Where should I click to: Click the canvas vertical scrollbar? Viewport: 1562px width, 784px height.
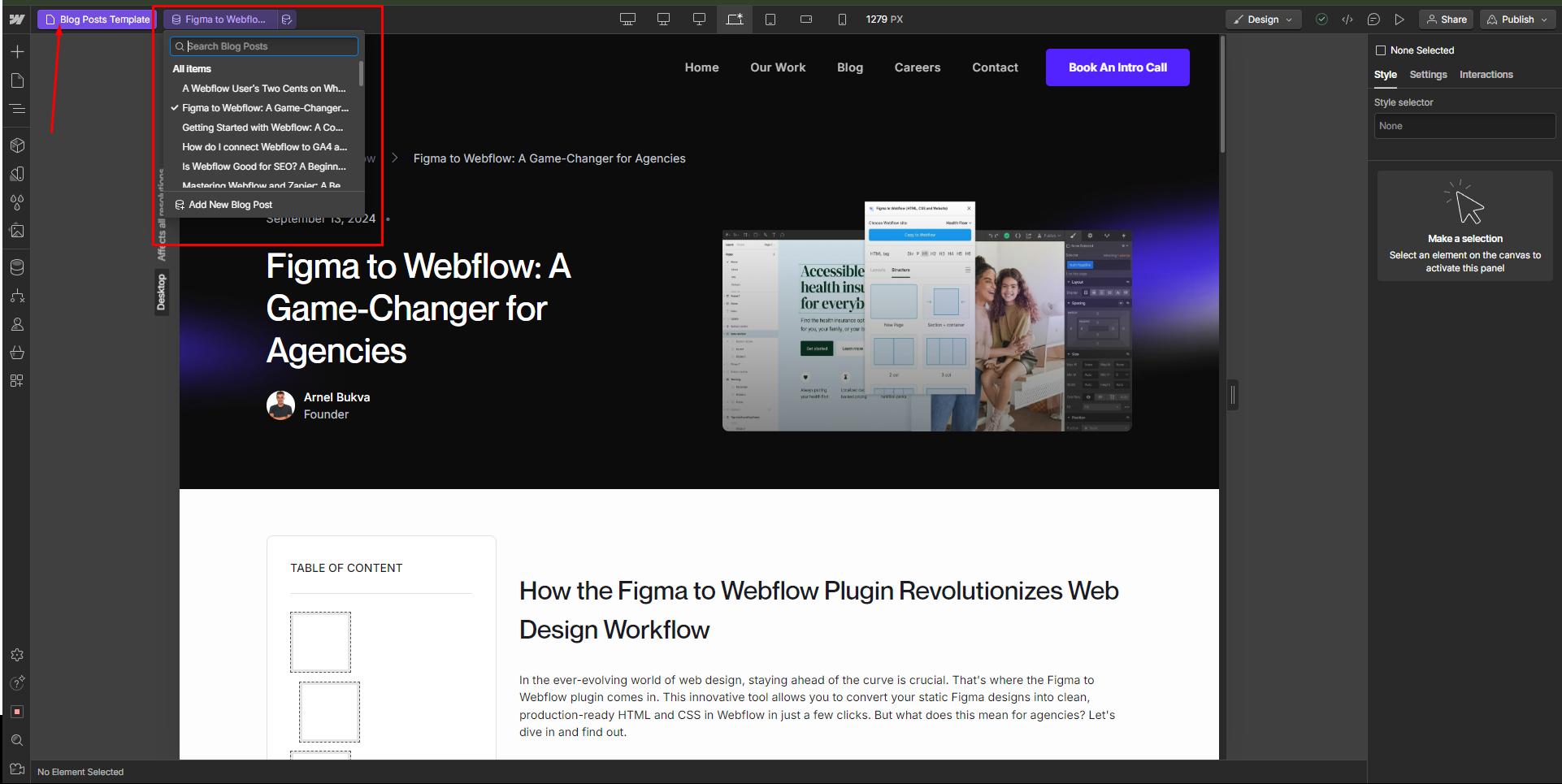click(1221, 93)
